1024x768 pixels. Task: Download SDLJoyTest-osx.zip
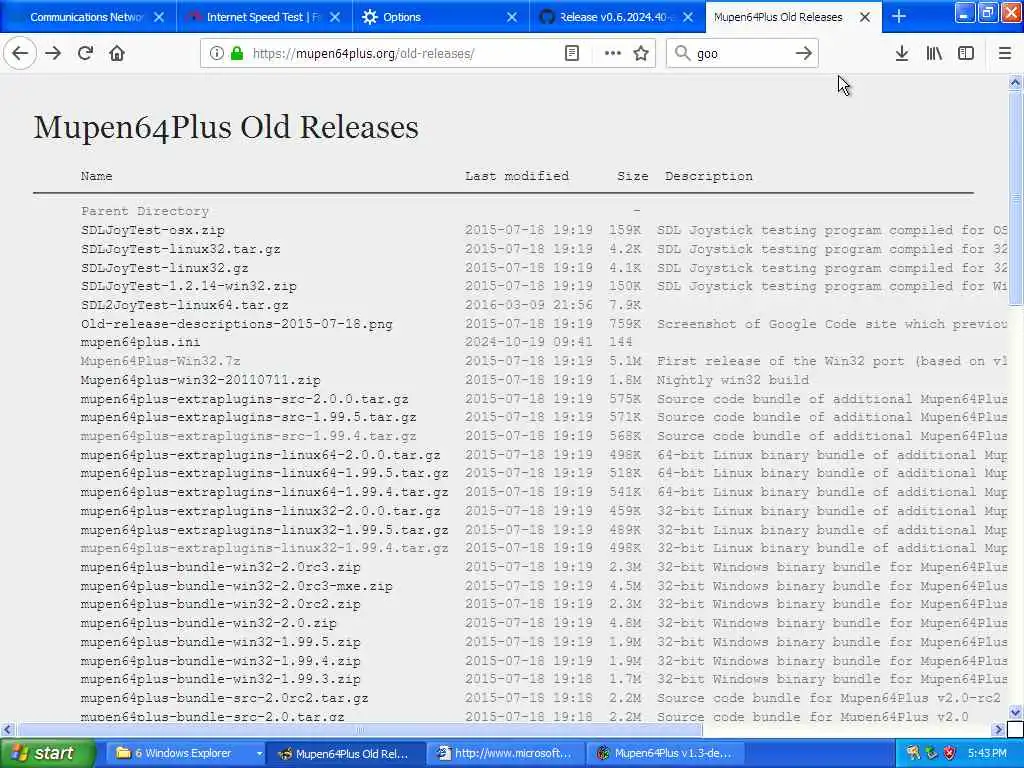(x=153, y=230)
